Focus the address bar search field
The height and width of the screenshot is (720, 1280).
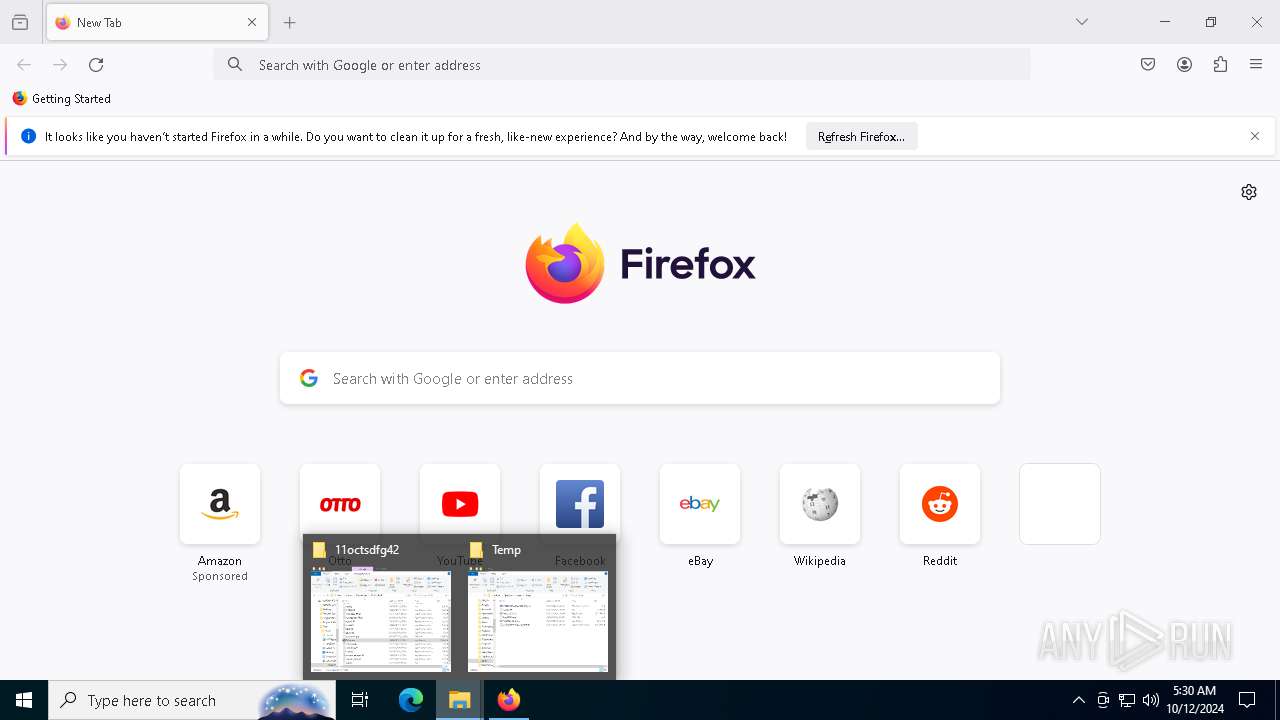click(621, 65)
